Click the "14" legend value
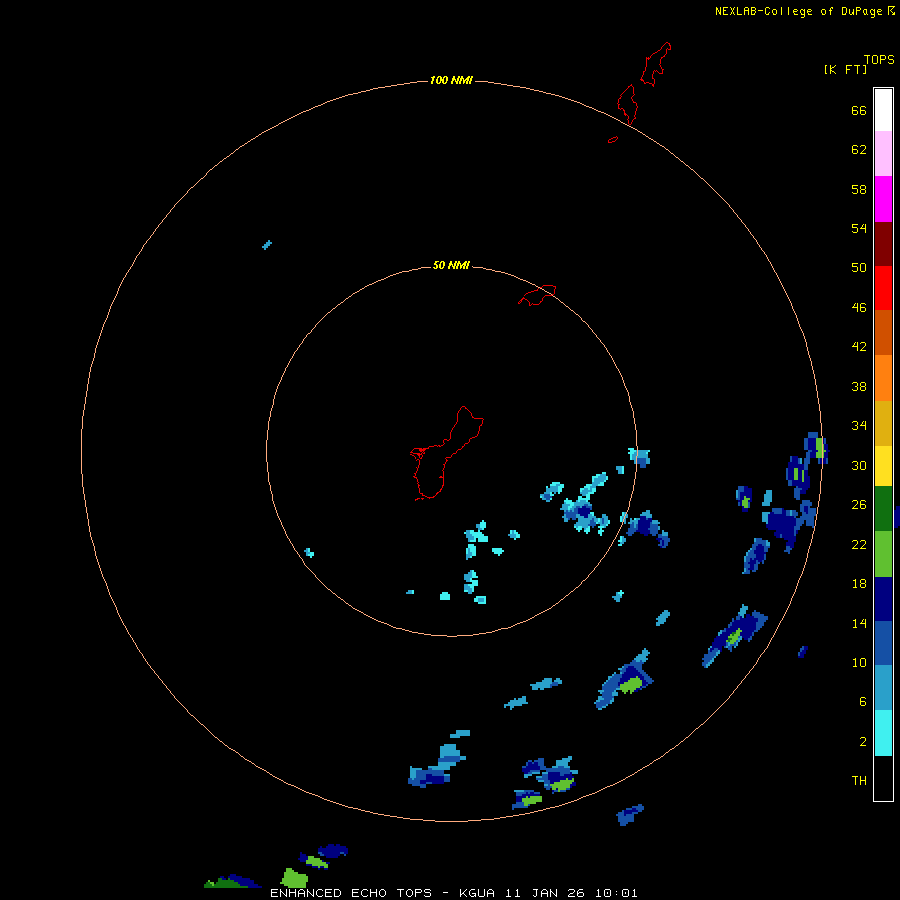The height and width of the screenshot is (900, 900). click(x=859, y=623)
